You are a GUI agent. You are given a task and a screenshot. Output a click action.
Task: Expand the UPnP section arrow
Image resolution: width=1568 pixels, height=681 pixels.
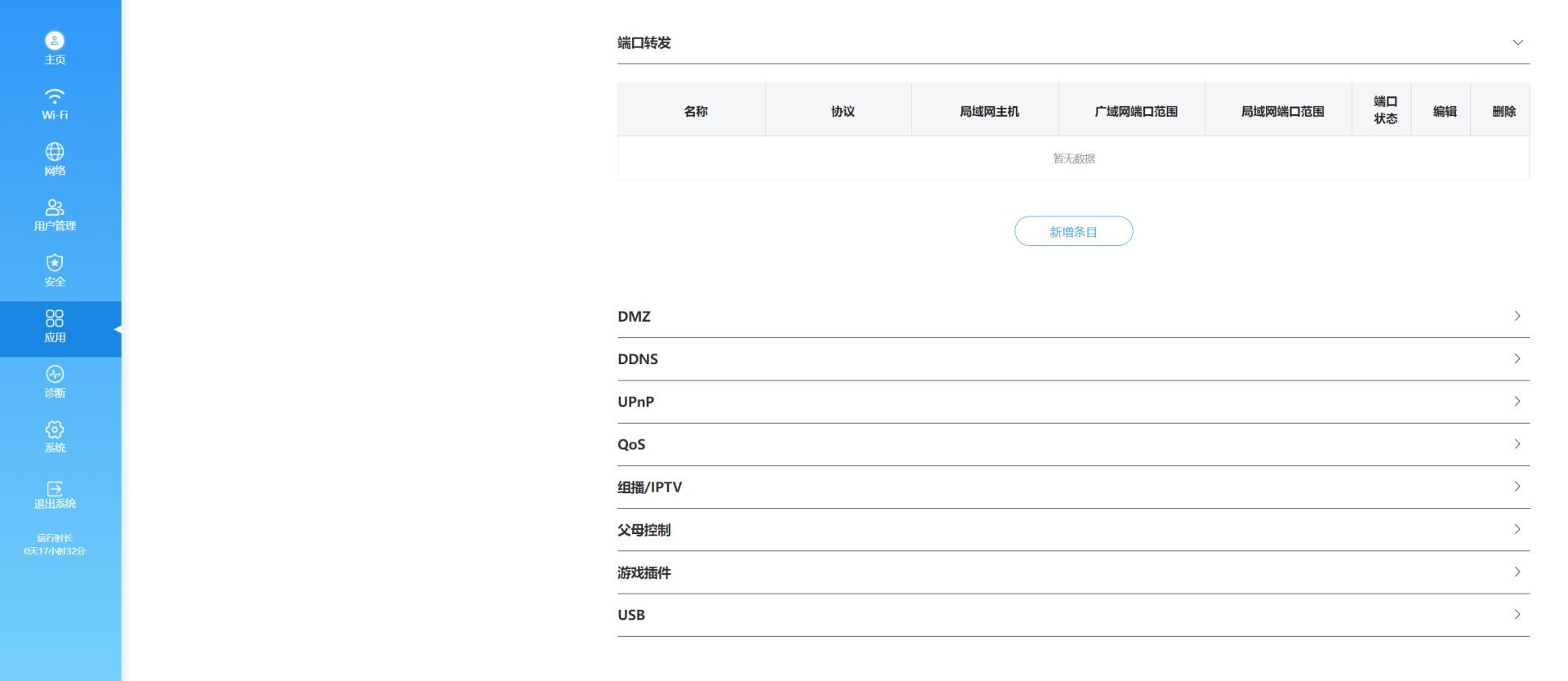point(1517,401)
